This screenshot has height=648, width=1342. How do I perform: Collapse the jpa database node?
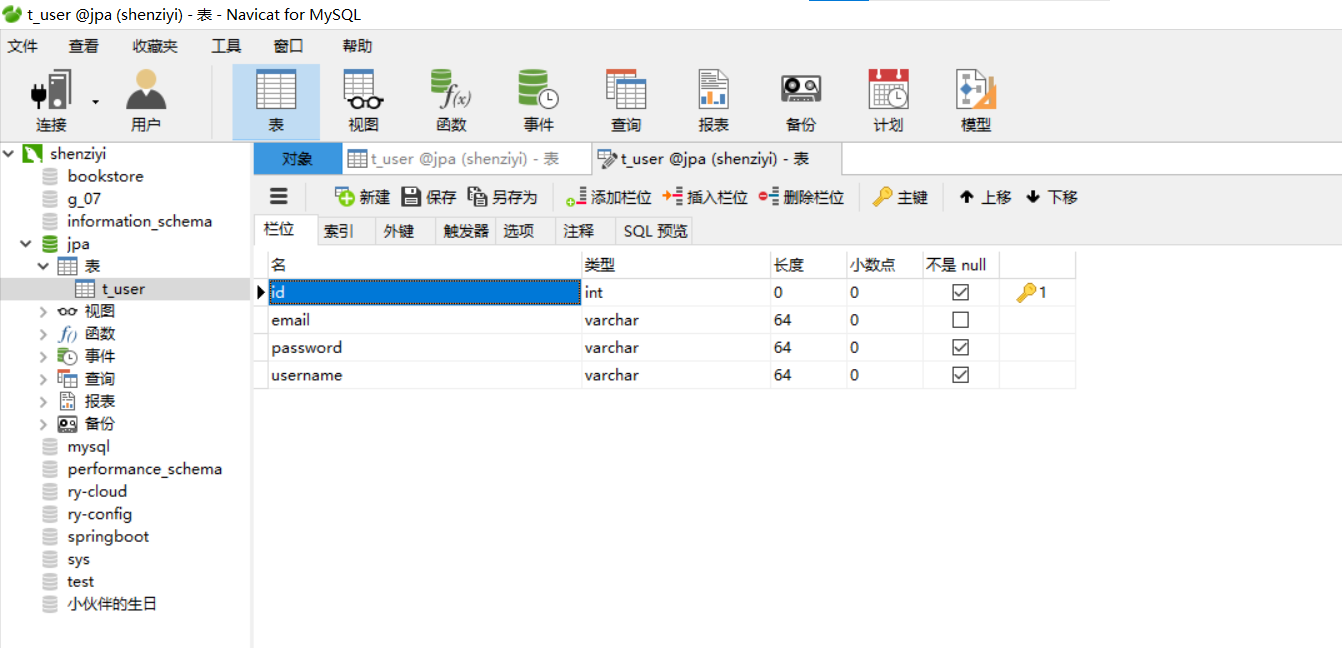(x=27, y=244)
